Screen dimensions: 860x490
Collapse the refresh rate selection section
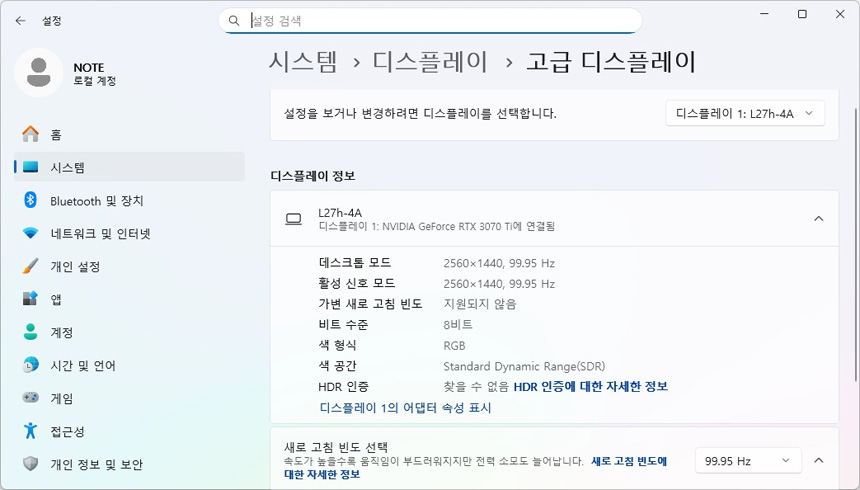pos(818,460)
